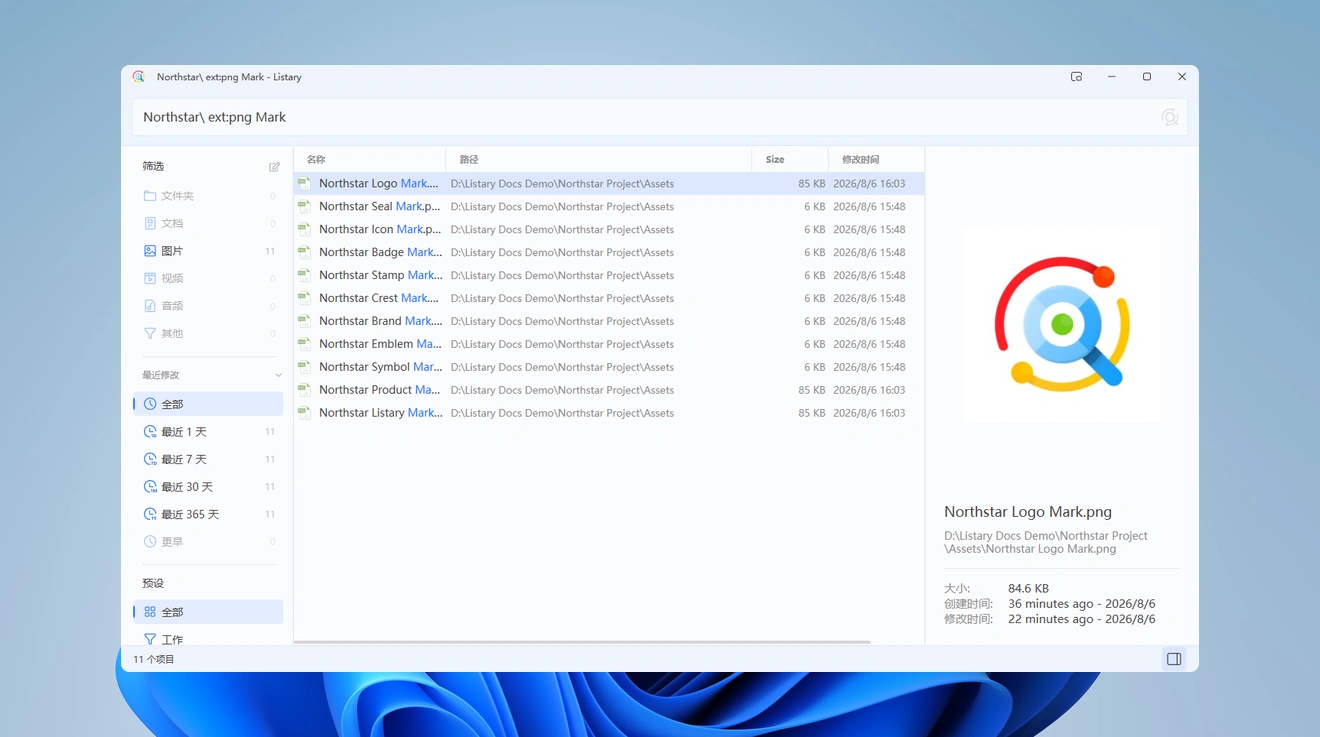The height and width of the screenshot is (737, 1320).
Task: Click PNG icon of Northstar Badge Mark row
Action: tap(304, 253)
